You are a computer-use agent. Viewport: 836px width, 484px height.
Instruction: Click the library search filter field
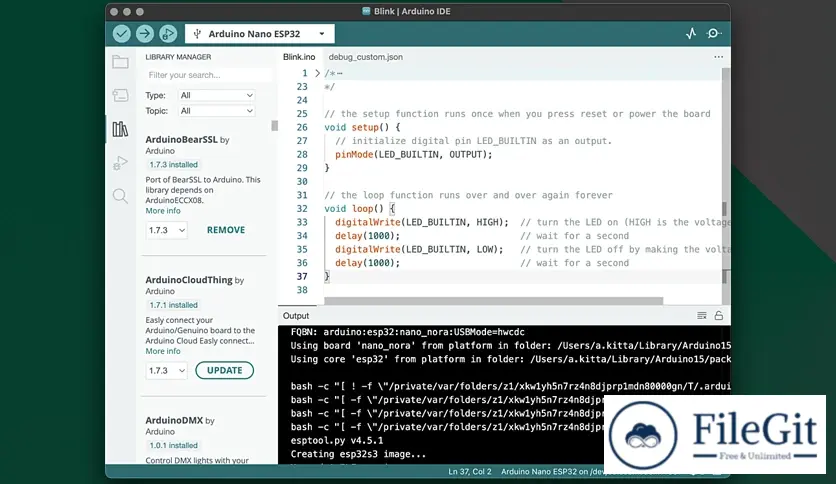click(208, 75)
